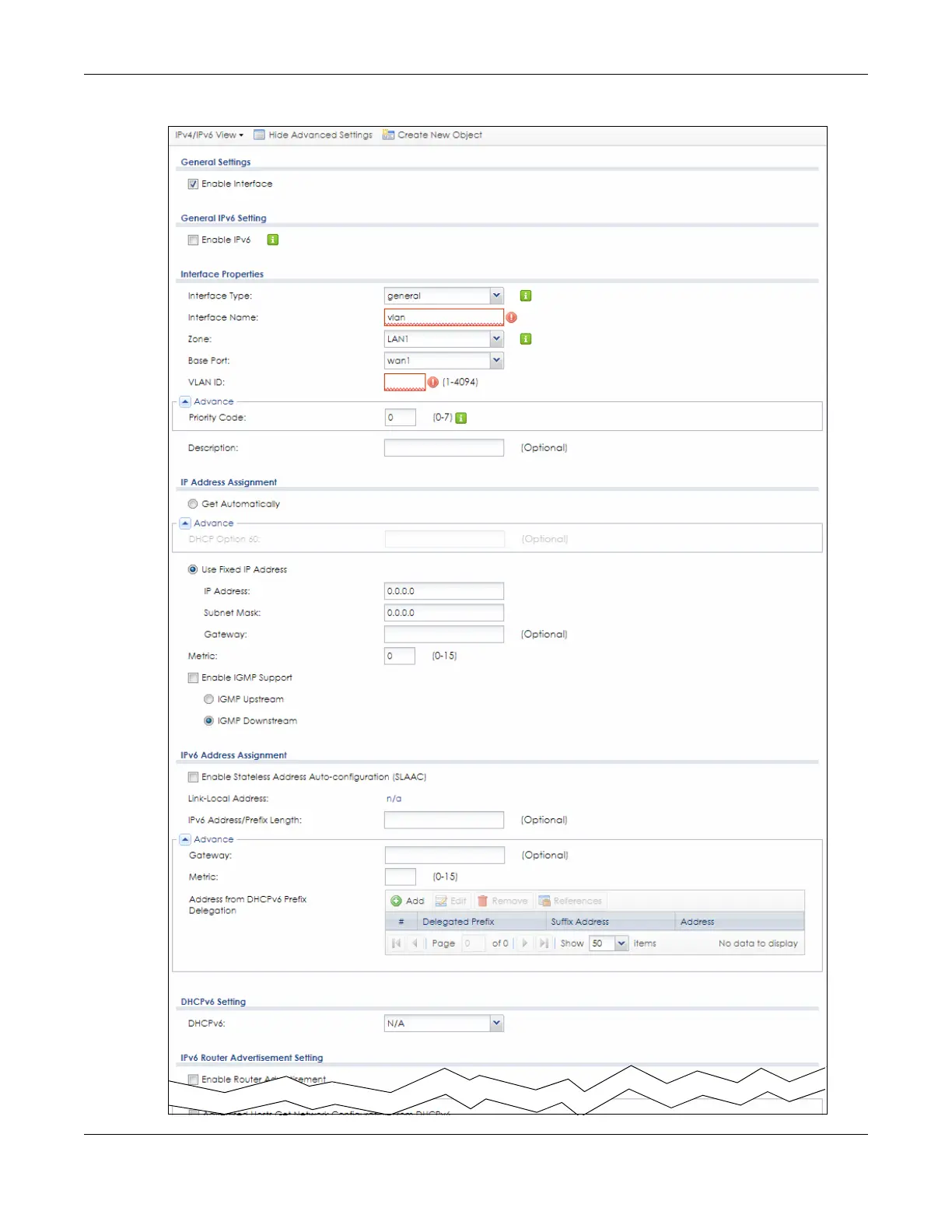
Task: Open the Interface Type dropdown
Action: coord(496,296)
